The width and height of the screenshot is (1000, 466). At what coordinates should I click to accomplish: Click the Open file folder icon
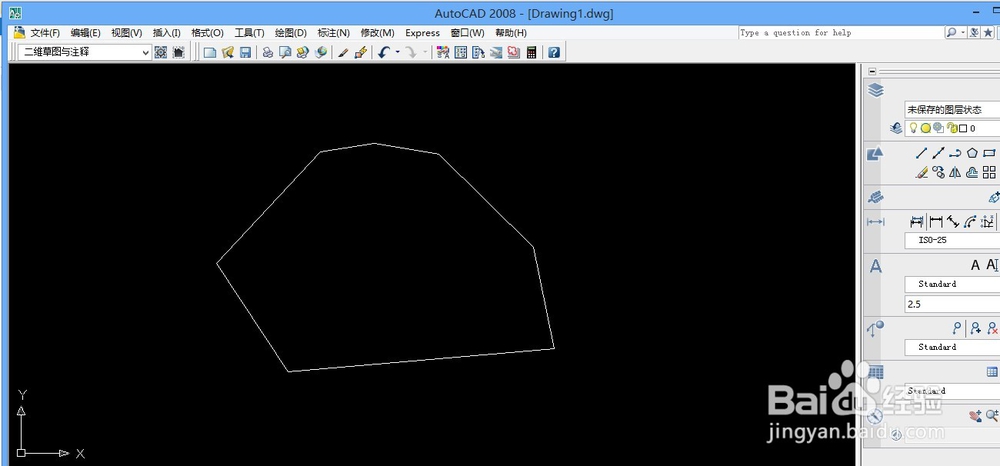click(x=228, y=52)
